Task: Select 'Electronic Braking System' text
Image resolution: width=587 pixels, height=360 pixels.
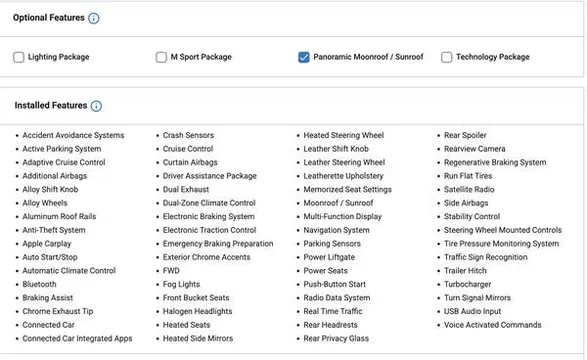Action: point(209,216)
